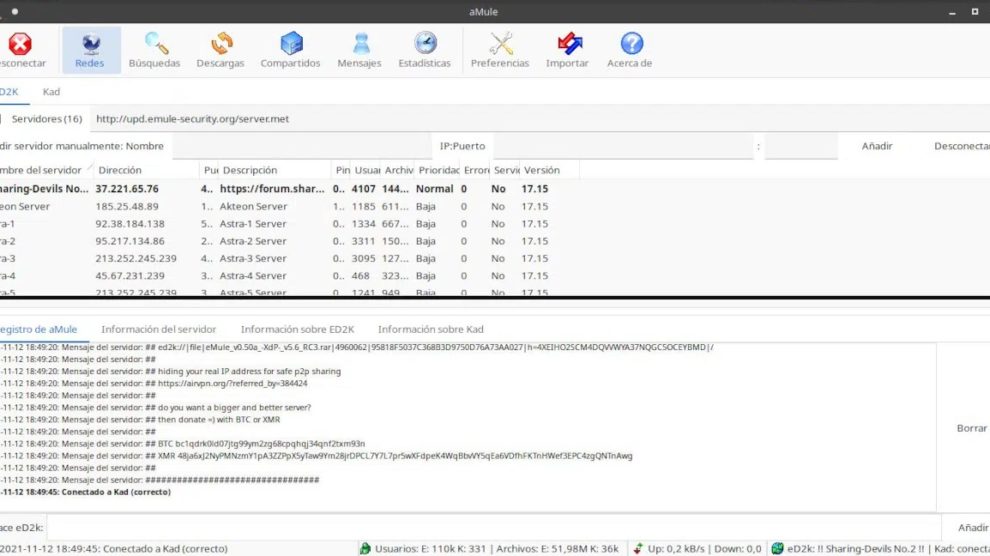Sort by Usuarios column header
The height and width of the screenshot is (556, 990).
tap(366, 170)
